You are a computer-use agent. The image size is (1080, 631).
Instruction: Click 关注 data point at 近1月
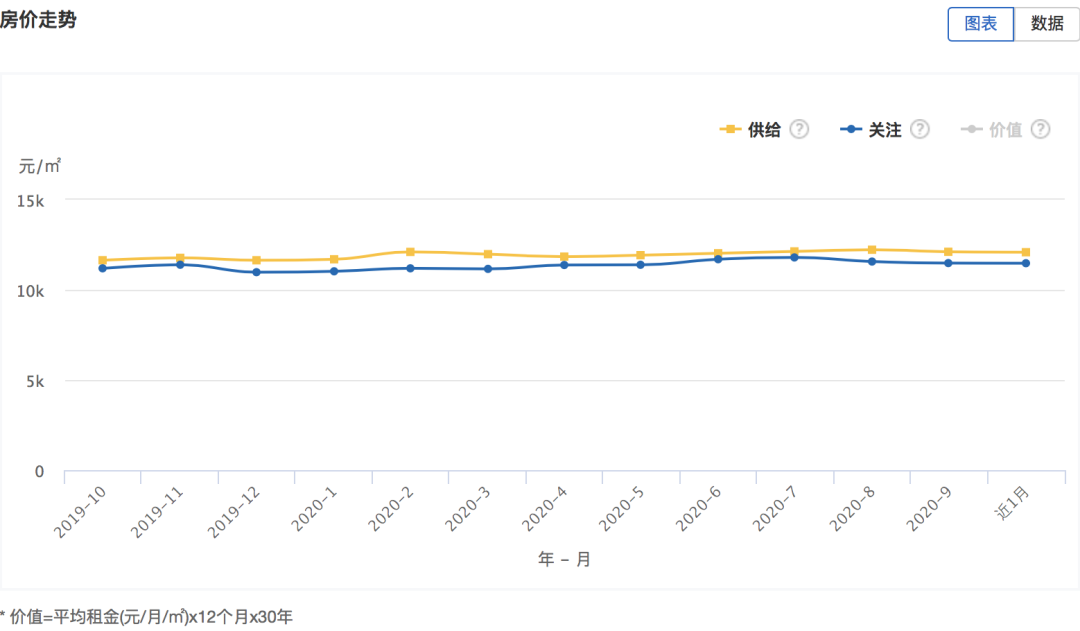(x=1026, y=263)
